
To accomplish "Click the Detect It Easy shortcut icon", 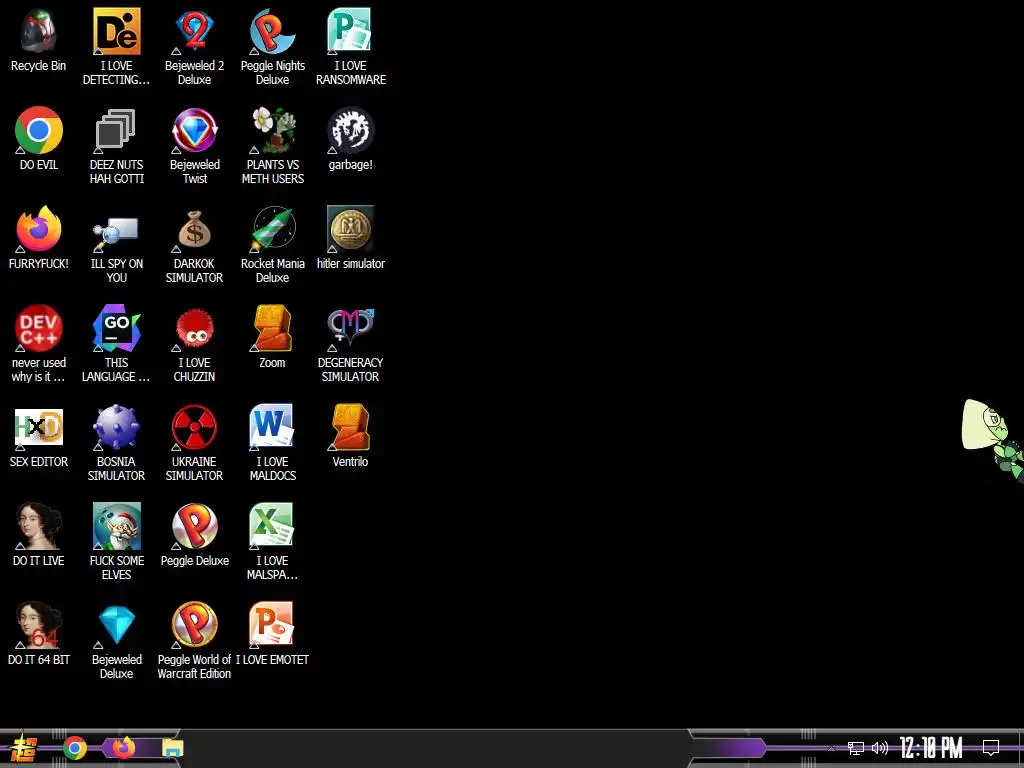I will (x=116, y=31).
